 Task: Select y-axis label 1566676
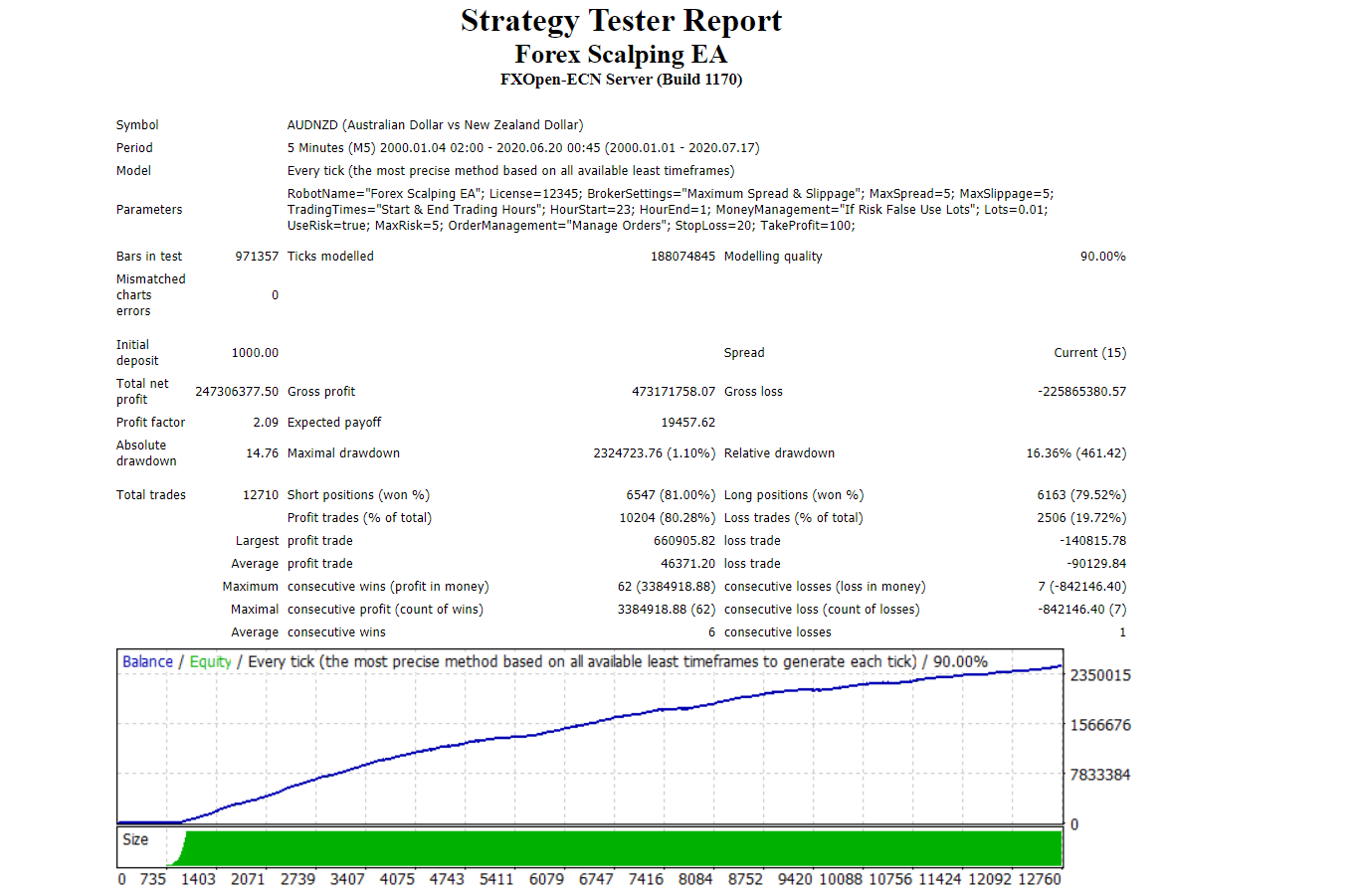click(x=1100, y=725)
